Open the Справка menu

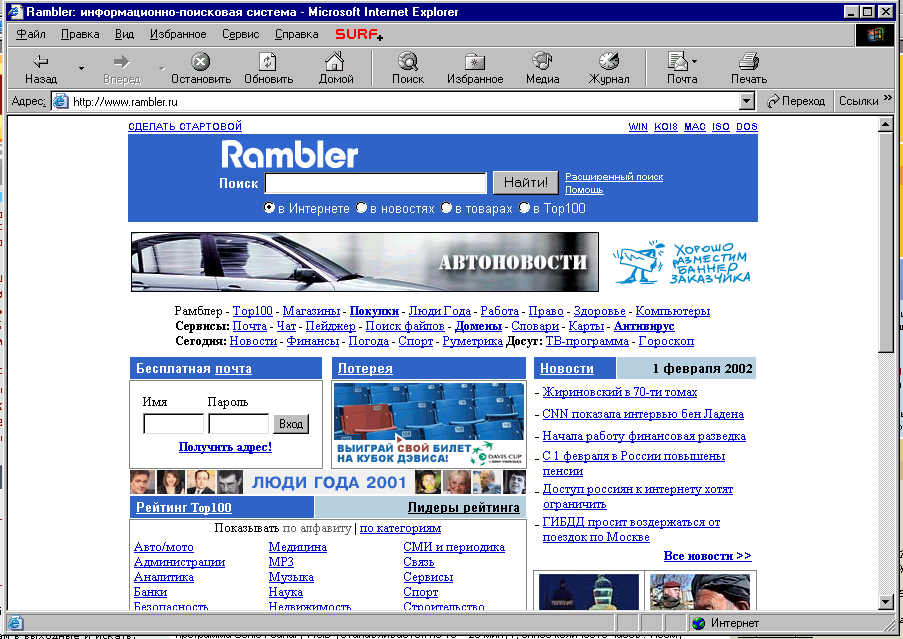click(x=297, y=35)
